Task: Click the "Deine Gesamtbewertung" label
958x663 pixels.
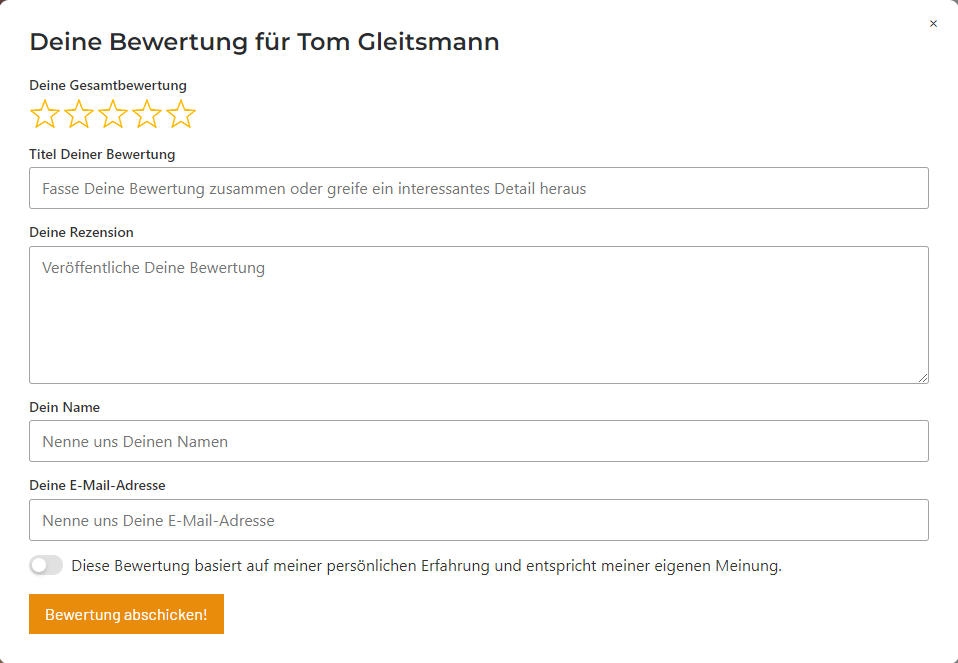Action: click(108, 86)
